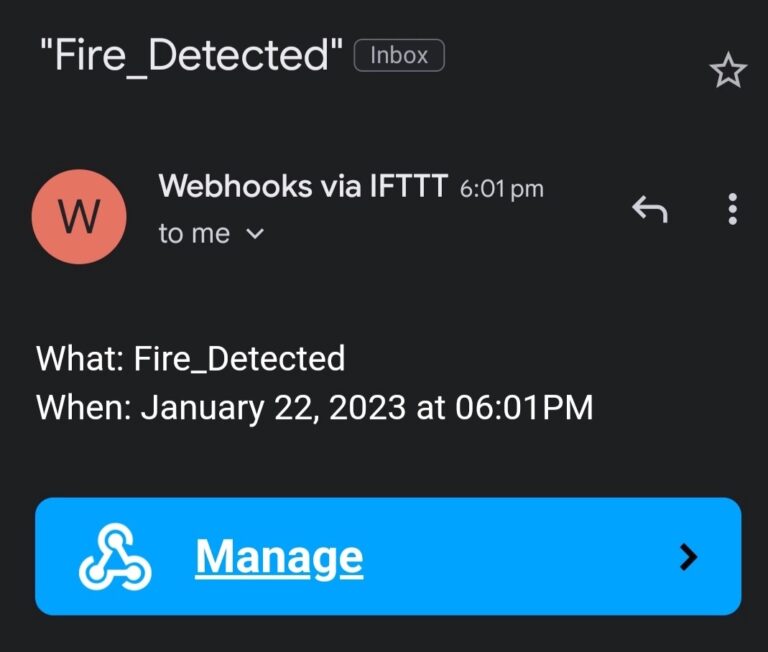Click the "What: Fire_Detected" body line
Screen dimensions: 768x652
tap(190, 358)
